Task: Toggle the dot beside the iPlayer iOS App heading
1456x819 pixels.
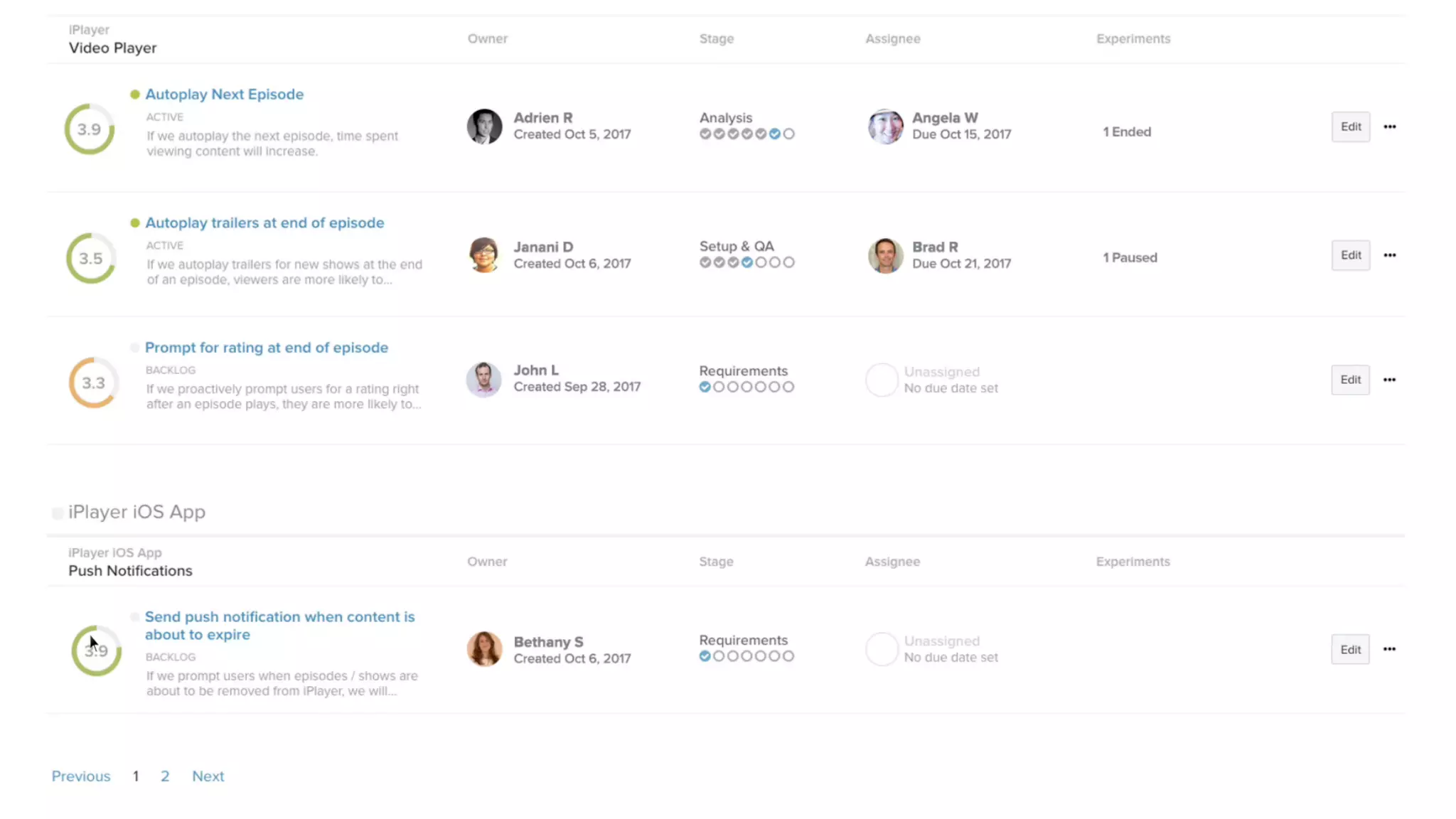Action: coord(58,513)
